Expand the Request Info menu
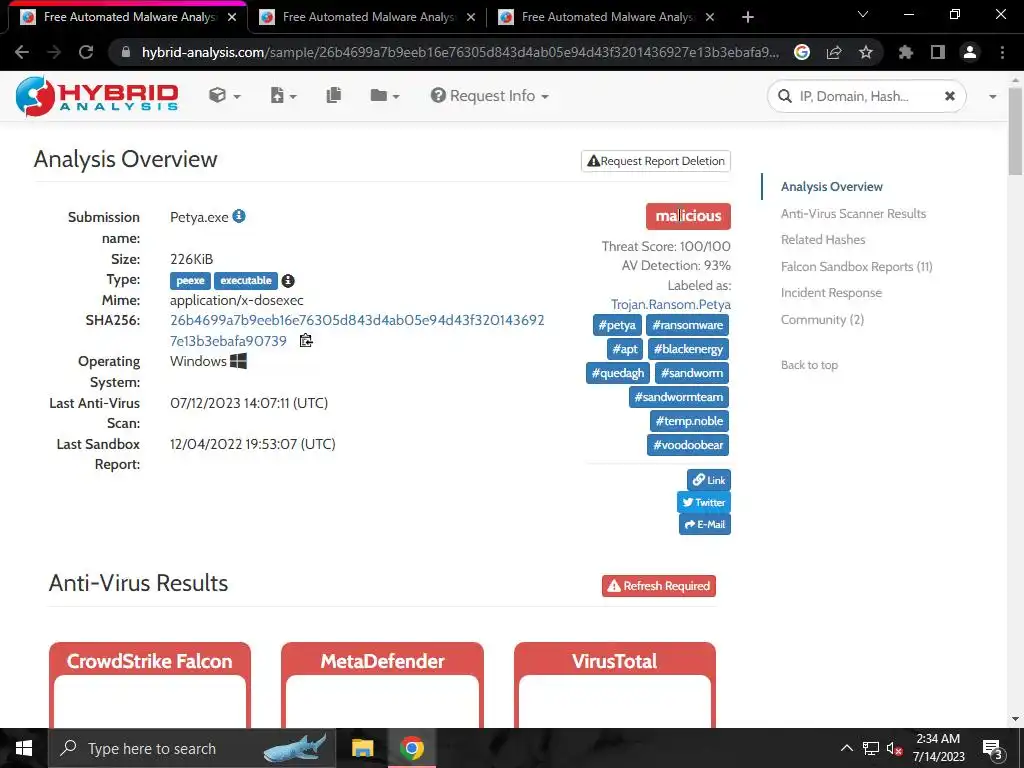Image resolution: width=1024 pixels, height=768 pixels. point(489,96)
